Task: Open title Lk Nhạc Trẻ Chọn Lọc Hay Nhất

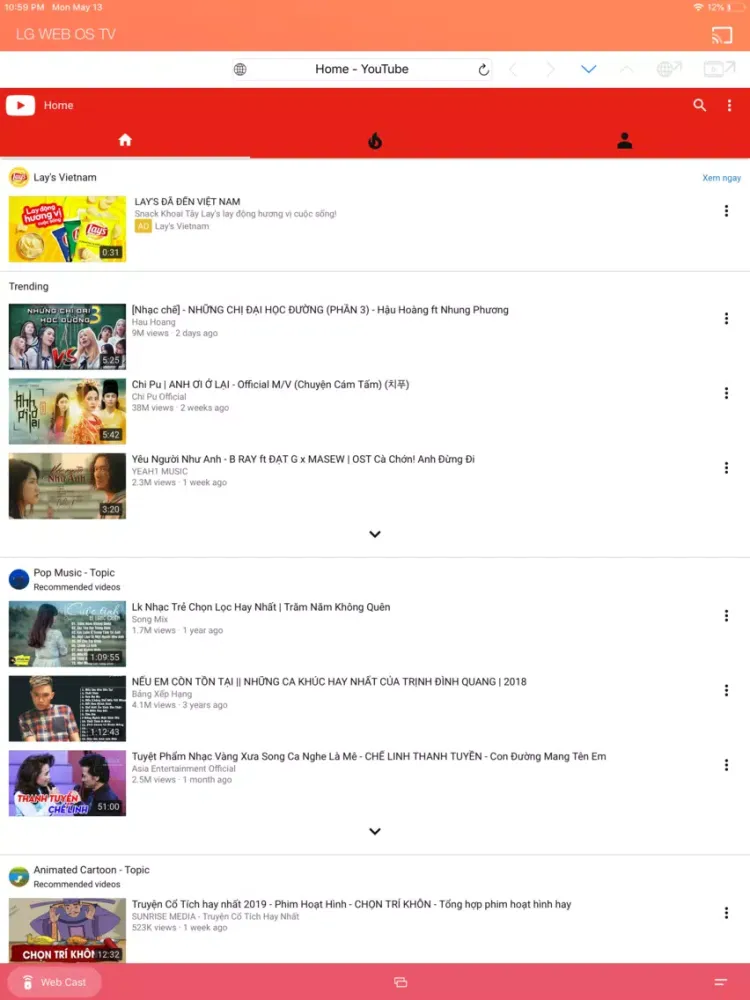Action: pyautogui.click(x=261, y=607)
